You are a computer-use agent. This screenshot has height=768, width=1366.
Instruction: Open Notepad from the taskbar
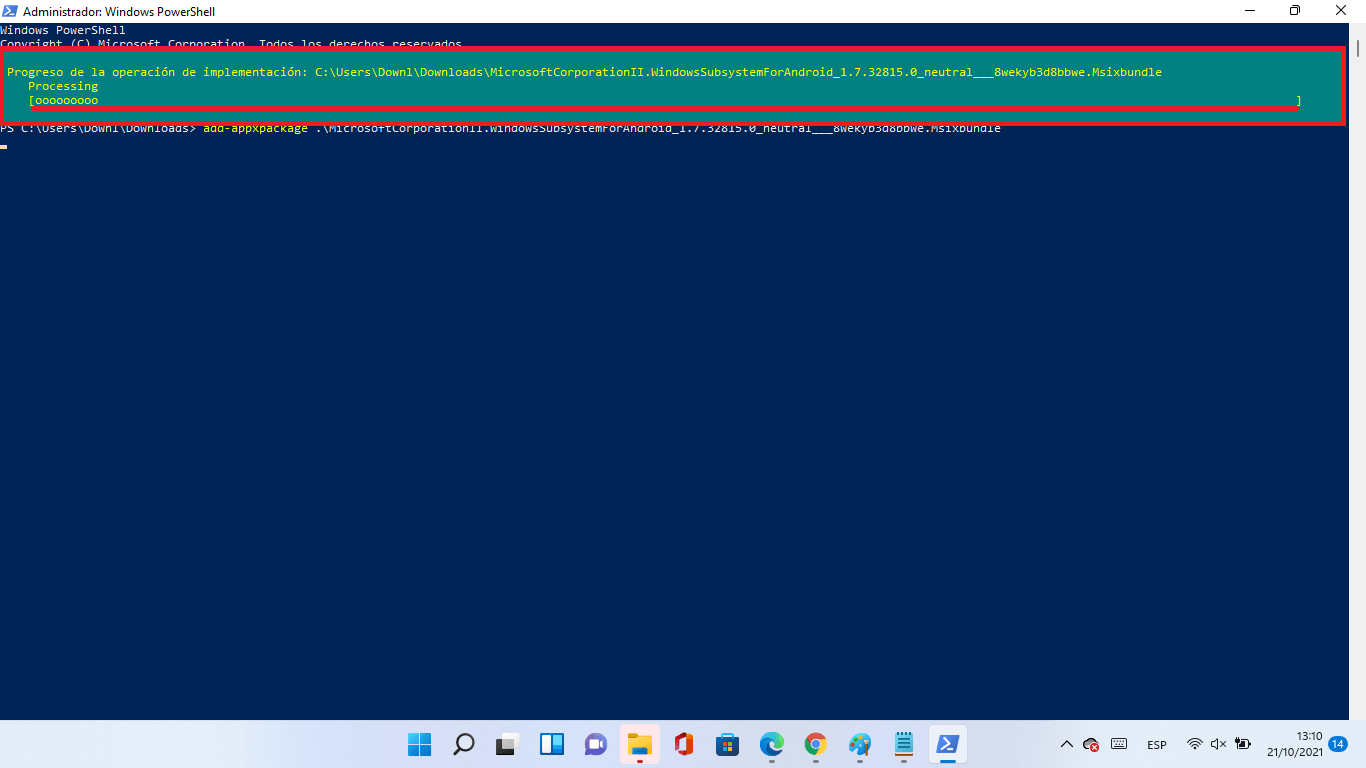(904, 744)
